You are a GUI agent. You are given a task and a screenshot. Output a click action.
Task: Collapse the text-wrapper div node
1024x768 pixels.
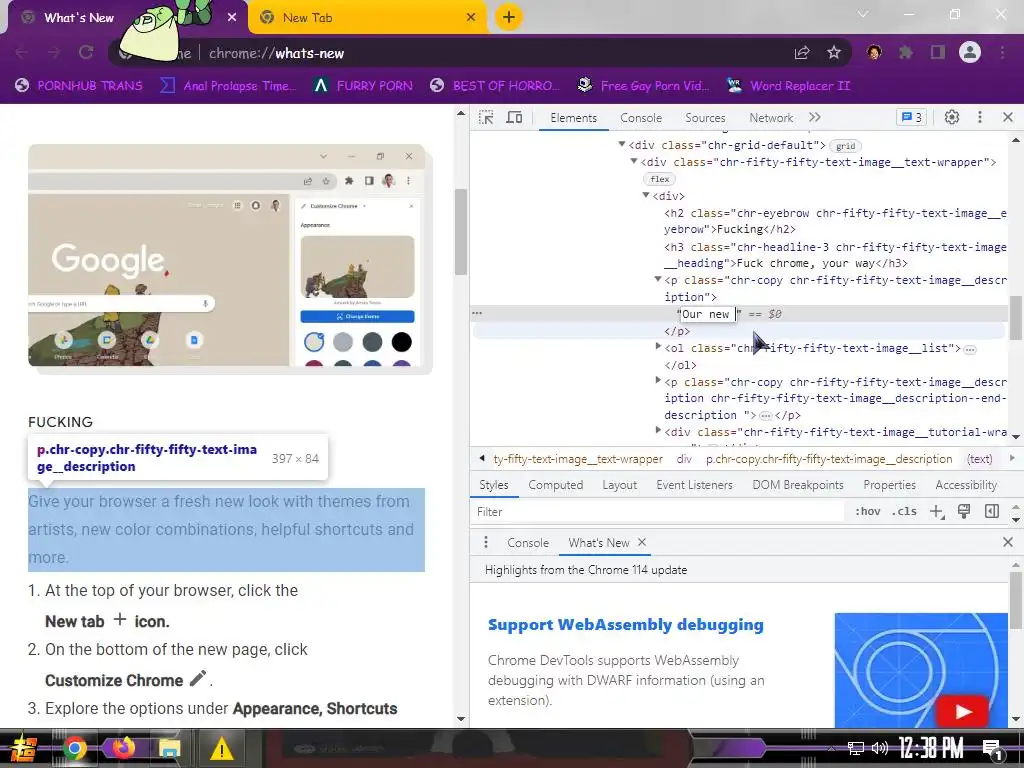point(633,161)
